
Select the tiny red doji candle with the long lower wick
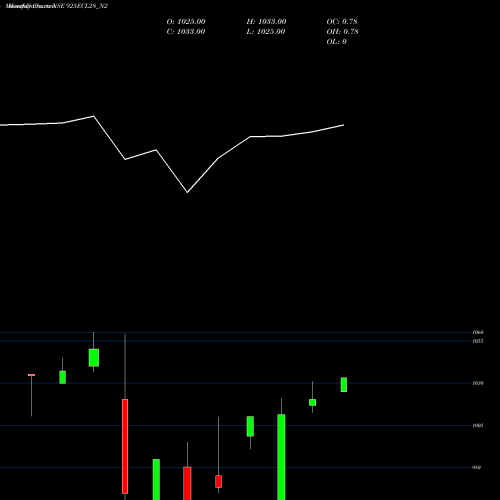pyautogui.click(x=31, y=375)
